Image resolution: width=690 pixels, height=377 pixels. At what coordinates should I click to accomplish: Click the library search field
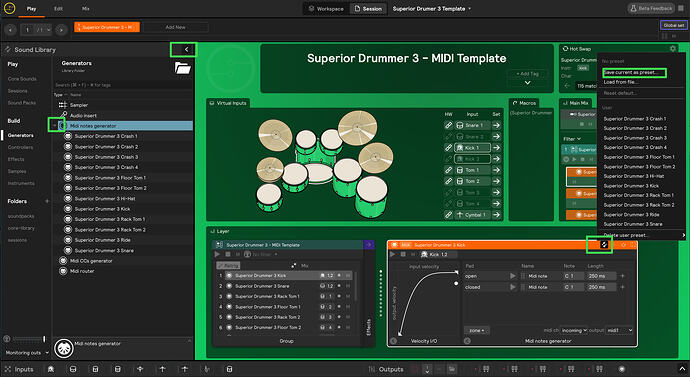(122, 85)
